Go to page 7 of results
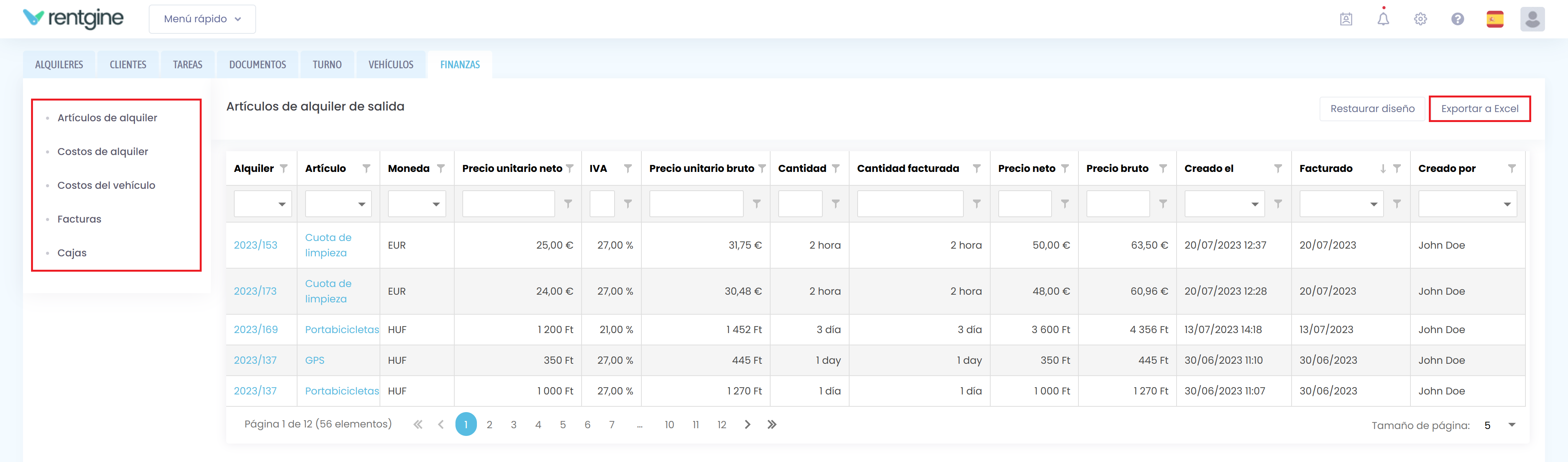 612,425
